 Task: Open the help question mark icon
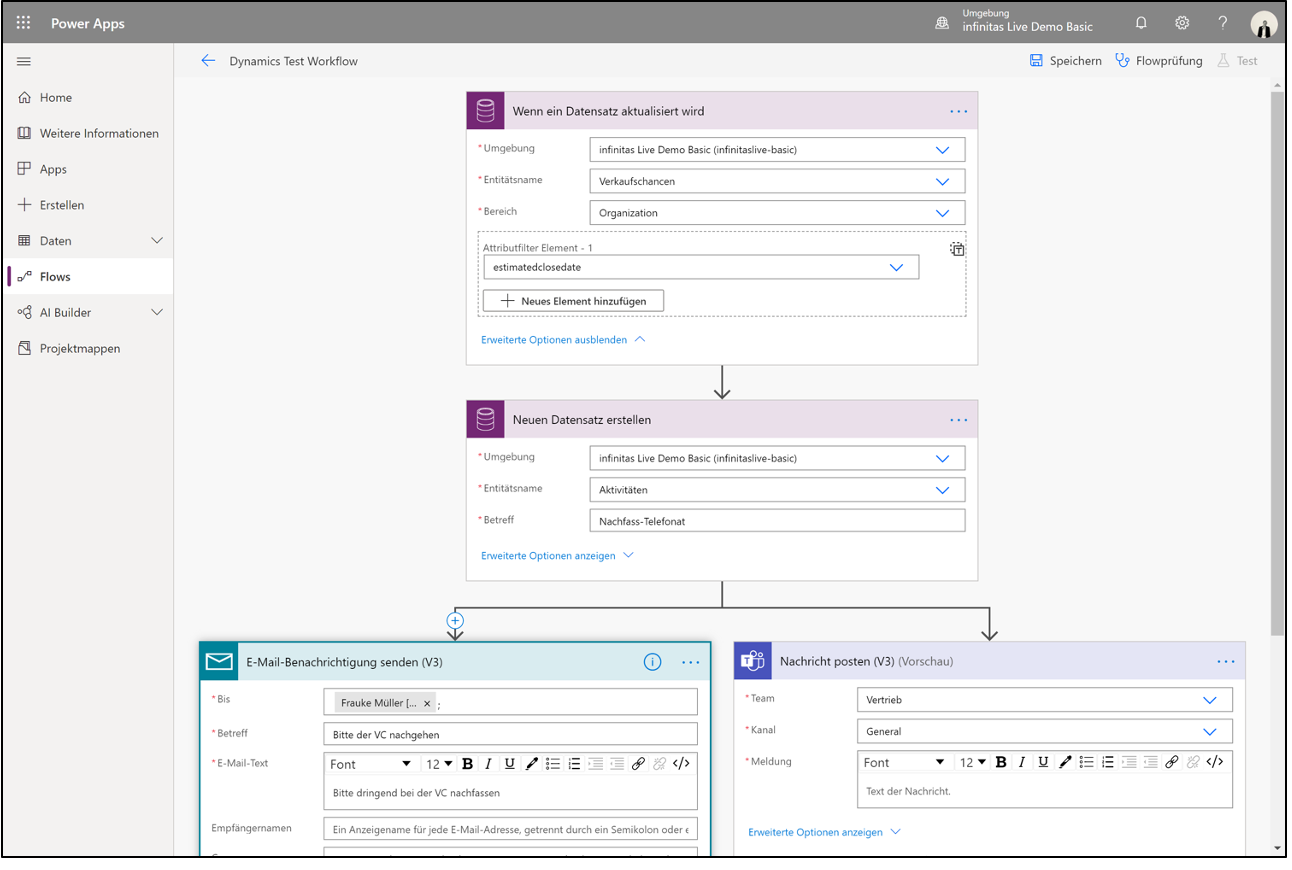point(1223,23)
